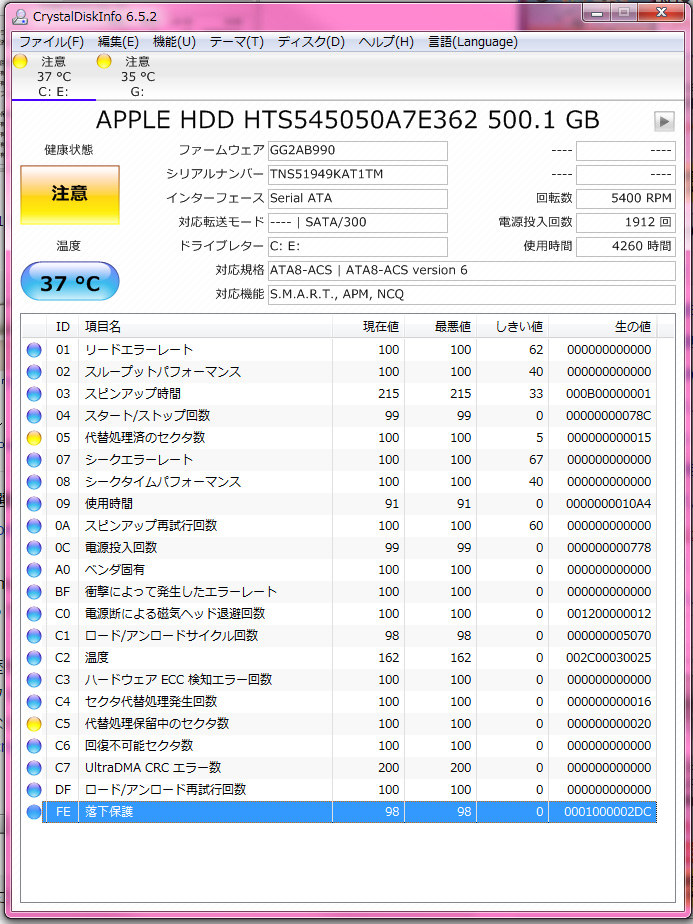Click status icon for ハードウェア ECC 検知エラー回数 row
Image resolution: width=693 pixels, height=924 pixels.
point(34,680)
